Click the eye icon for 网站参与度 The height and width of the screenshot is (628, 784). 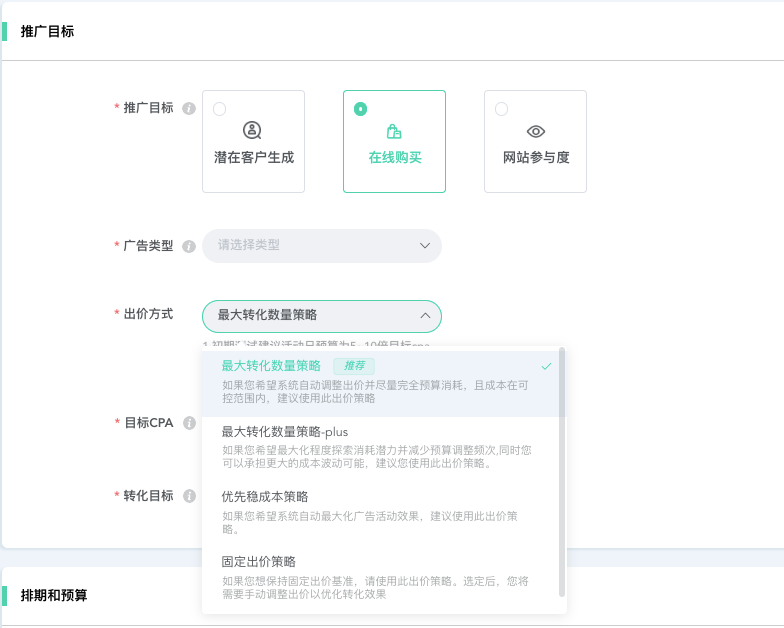pos(535,131)
